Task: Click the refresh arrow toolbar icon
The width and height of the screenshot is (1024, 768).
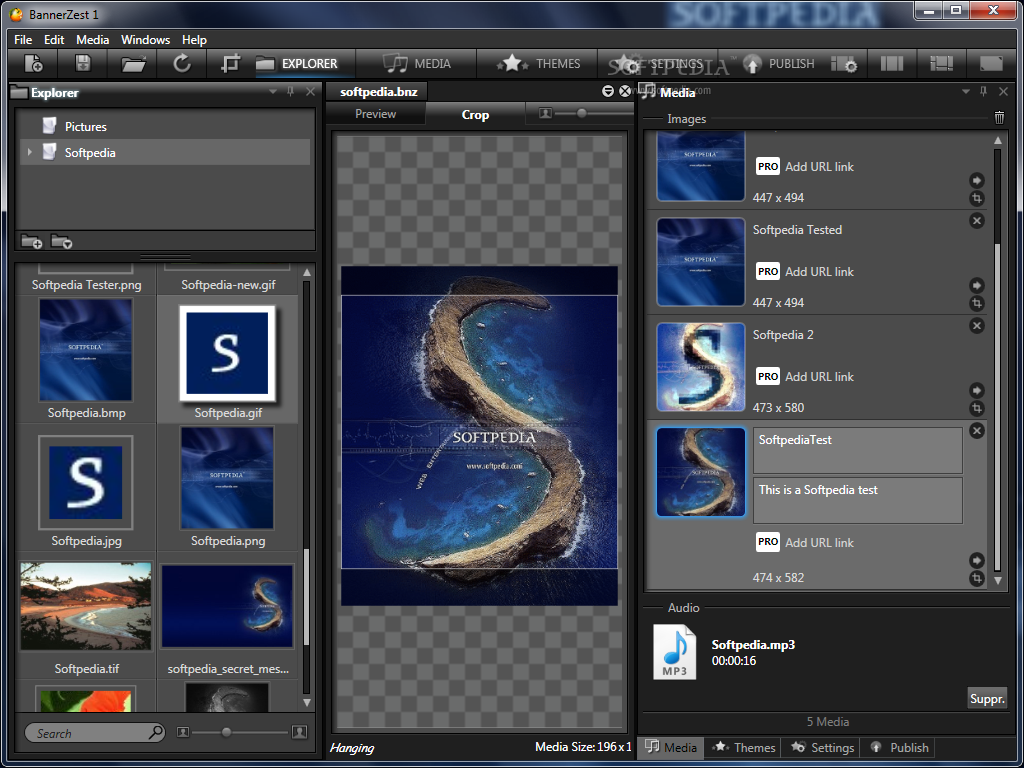Action: (182, 63)
